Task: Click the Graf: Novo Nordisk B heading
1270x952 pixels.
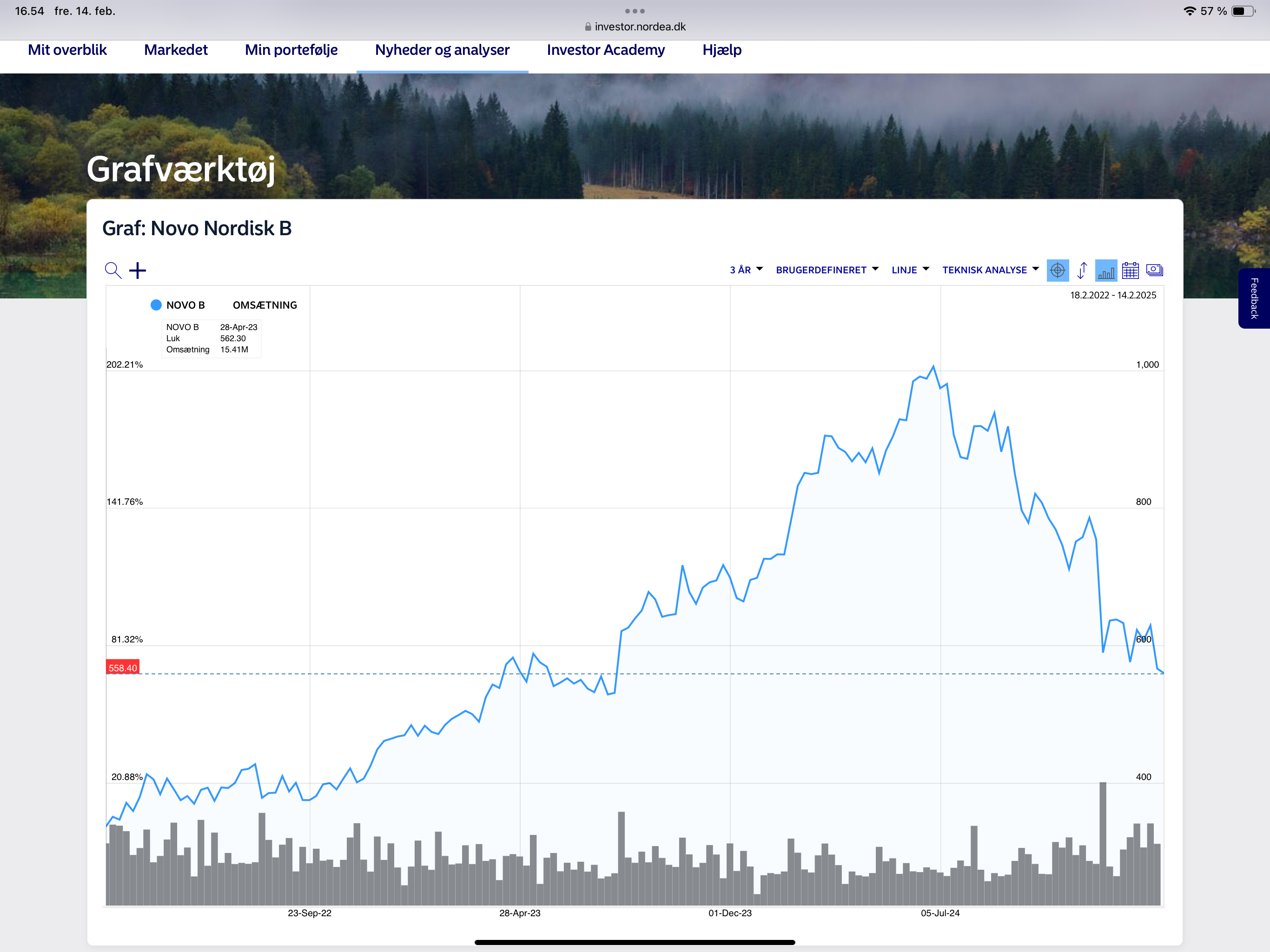Action: pos(197,229)
